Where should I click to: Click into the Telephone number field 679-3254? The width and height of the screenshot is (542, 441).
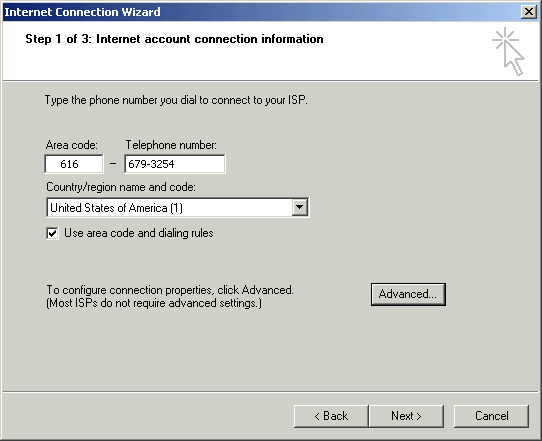[x=175, y=164]
